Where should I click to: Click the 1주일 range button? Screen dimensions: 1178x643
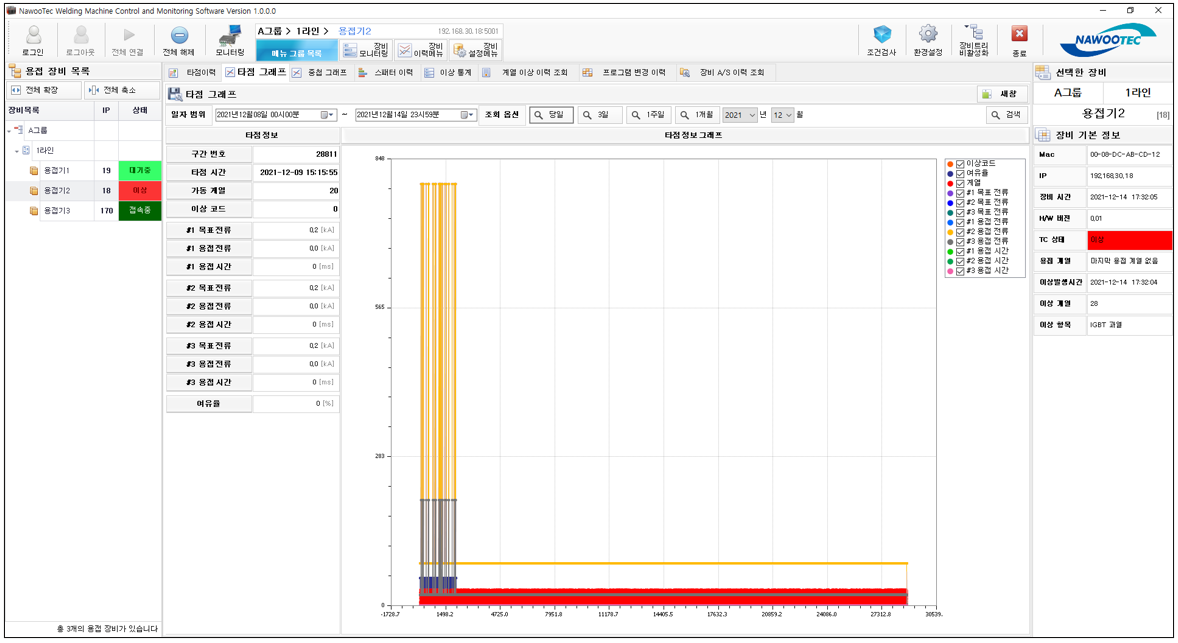pos(648,115)
